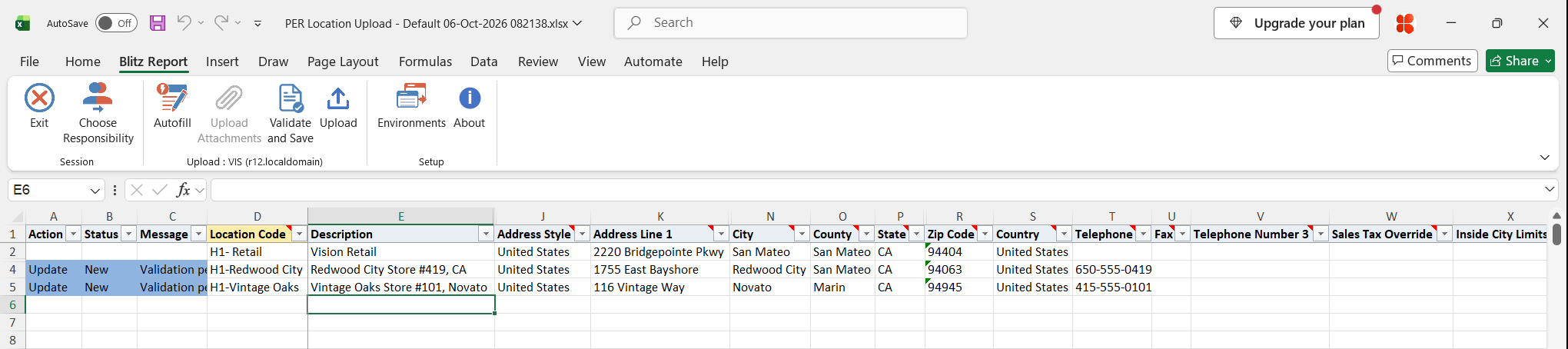1568x349 pixels.
Task: Open the Status column filter
Action: coord(129,234)
